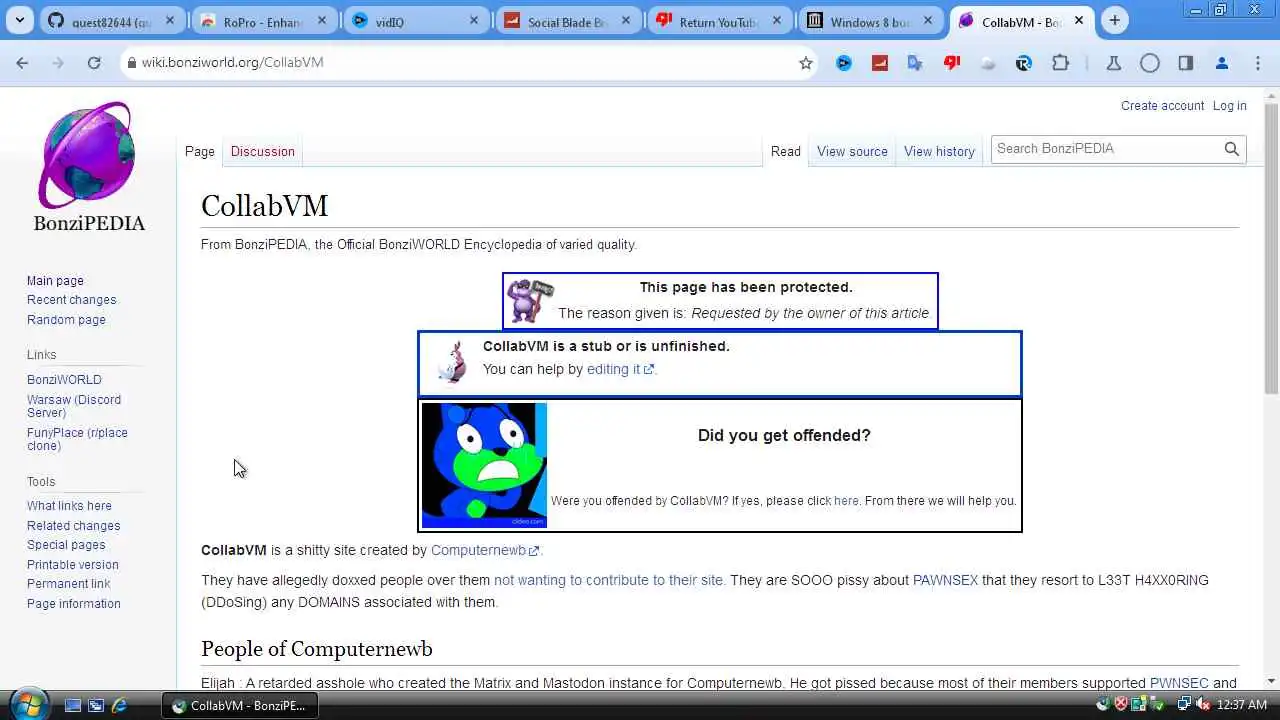The image size is (1280, 720).
Task: Open the Chrome three-dot menu
Action: (1258, 62)
